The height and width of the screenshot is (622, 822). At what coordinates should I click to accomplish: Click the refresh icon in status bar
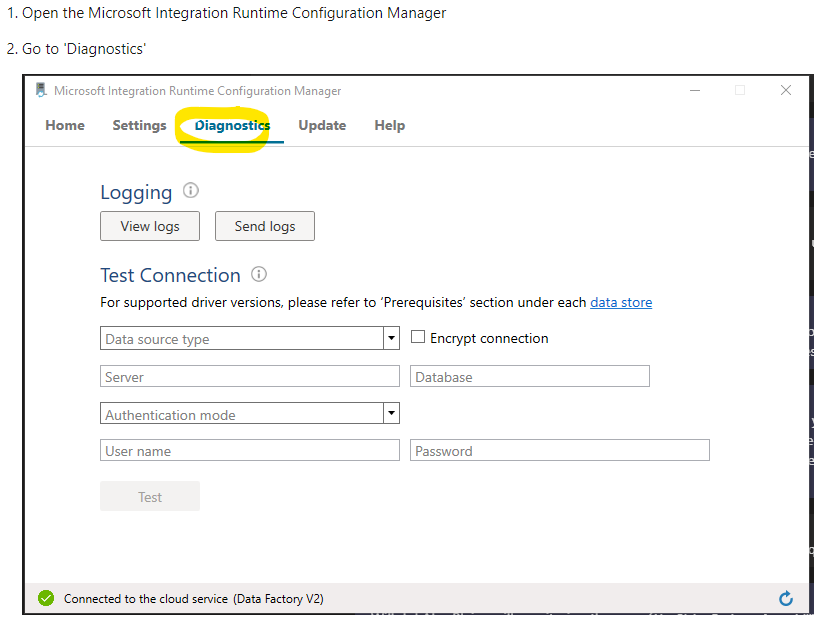785,598
